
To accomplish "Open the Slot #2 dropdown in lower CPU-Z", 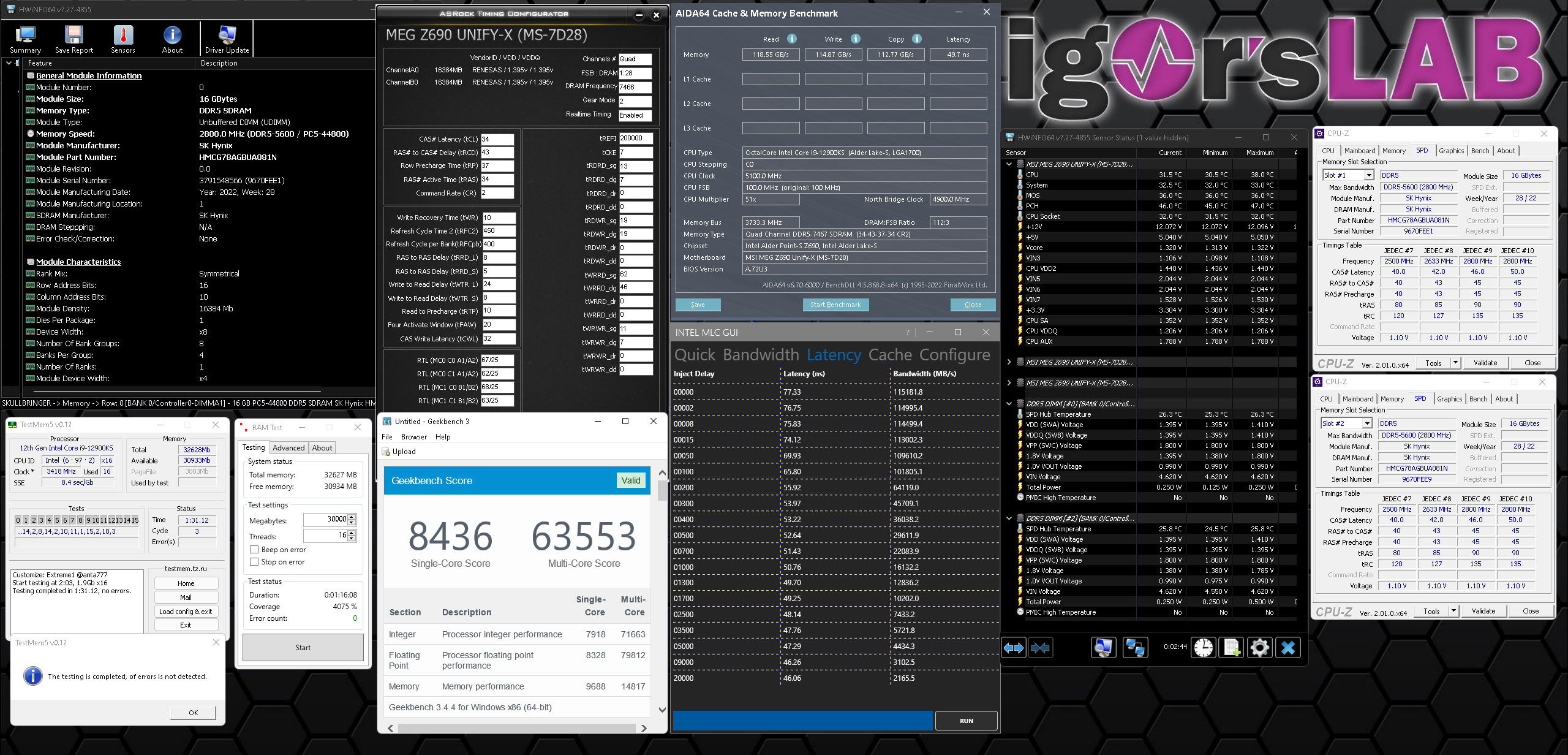I will tap(1367, 423).
